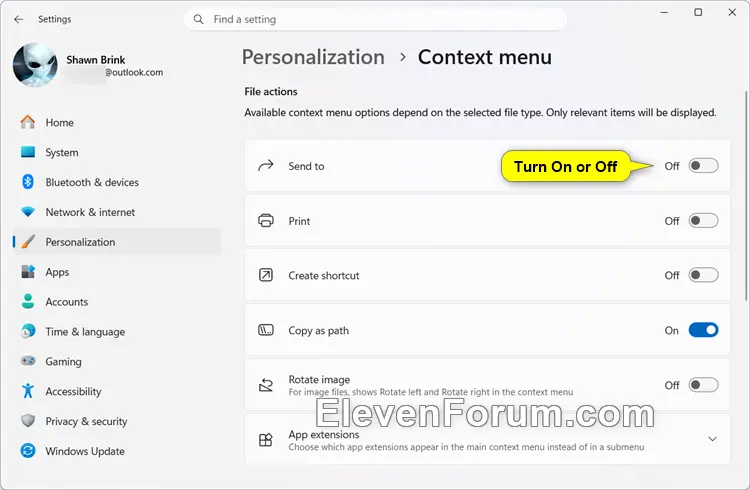Click the App extensions icon
The height and width of the screenshot is (490, 750).
265,440
